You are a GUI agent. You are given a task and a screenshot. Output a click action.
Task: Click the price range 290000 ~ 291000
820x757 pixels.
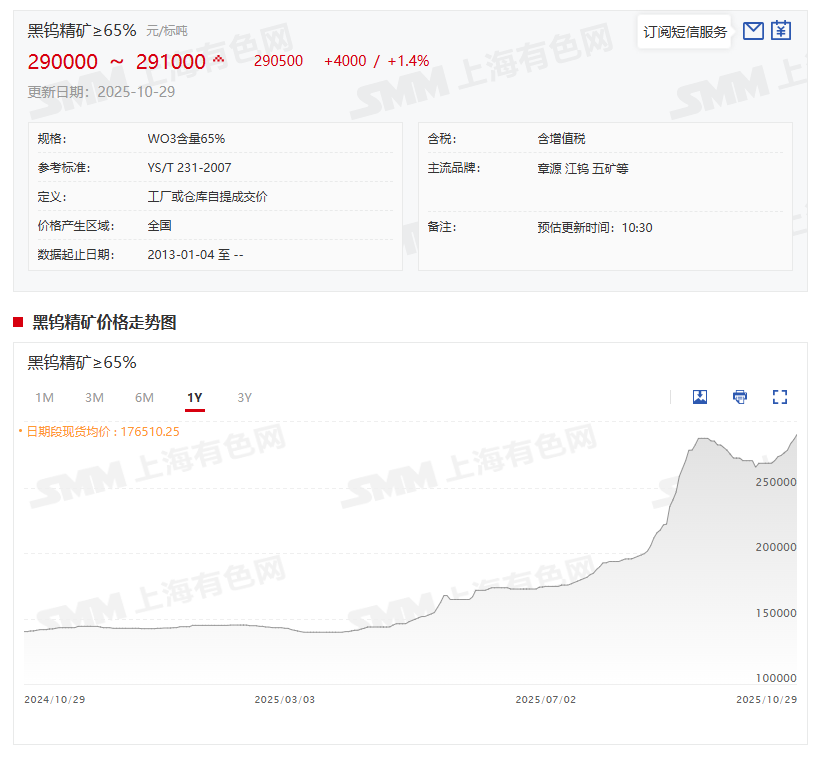coord(116,62)
